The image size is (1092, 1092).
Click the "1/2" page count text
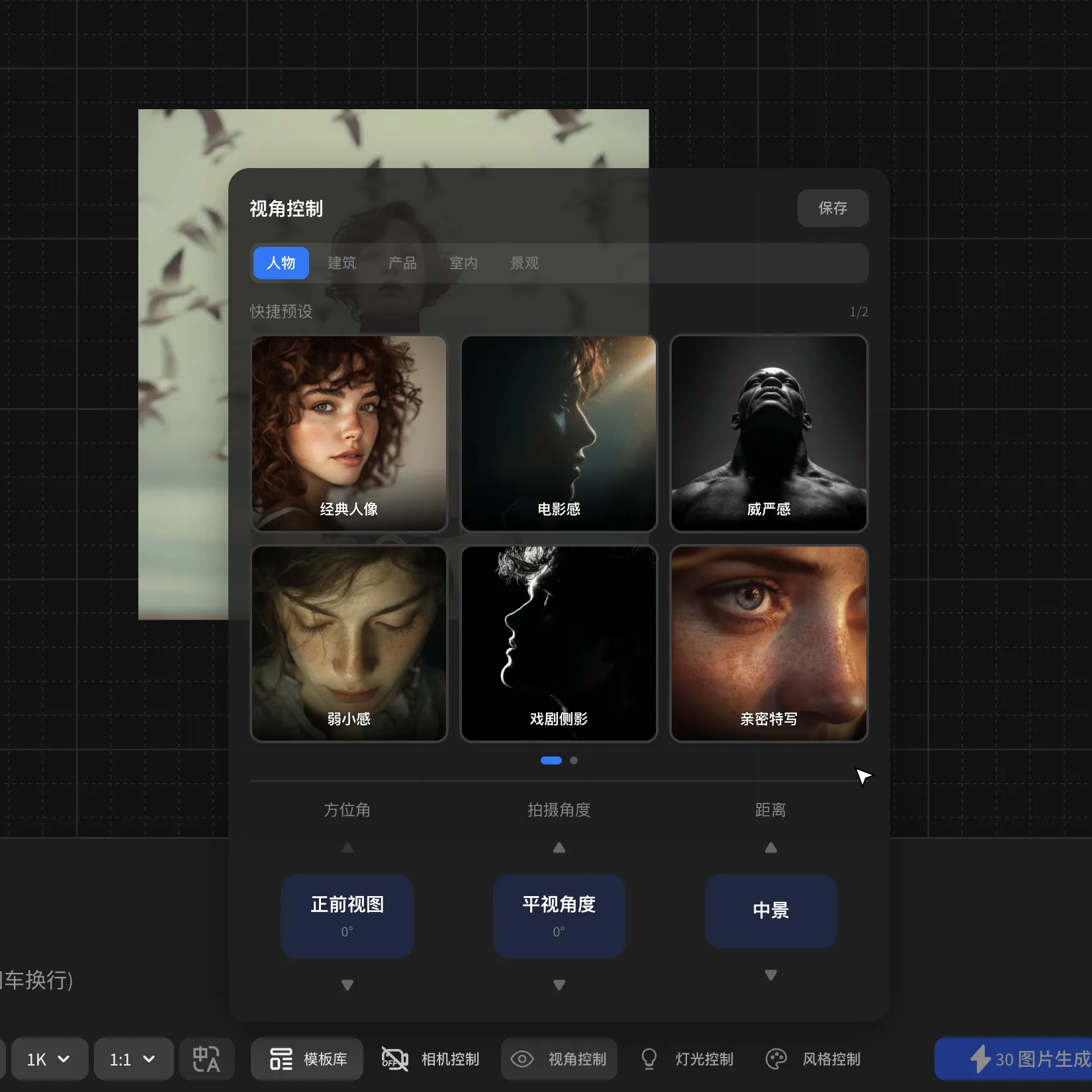coord(858,312)
